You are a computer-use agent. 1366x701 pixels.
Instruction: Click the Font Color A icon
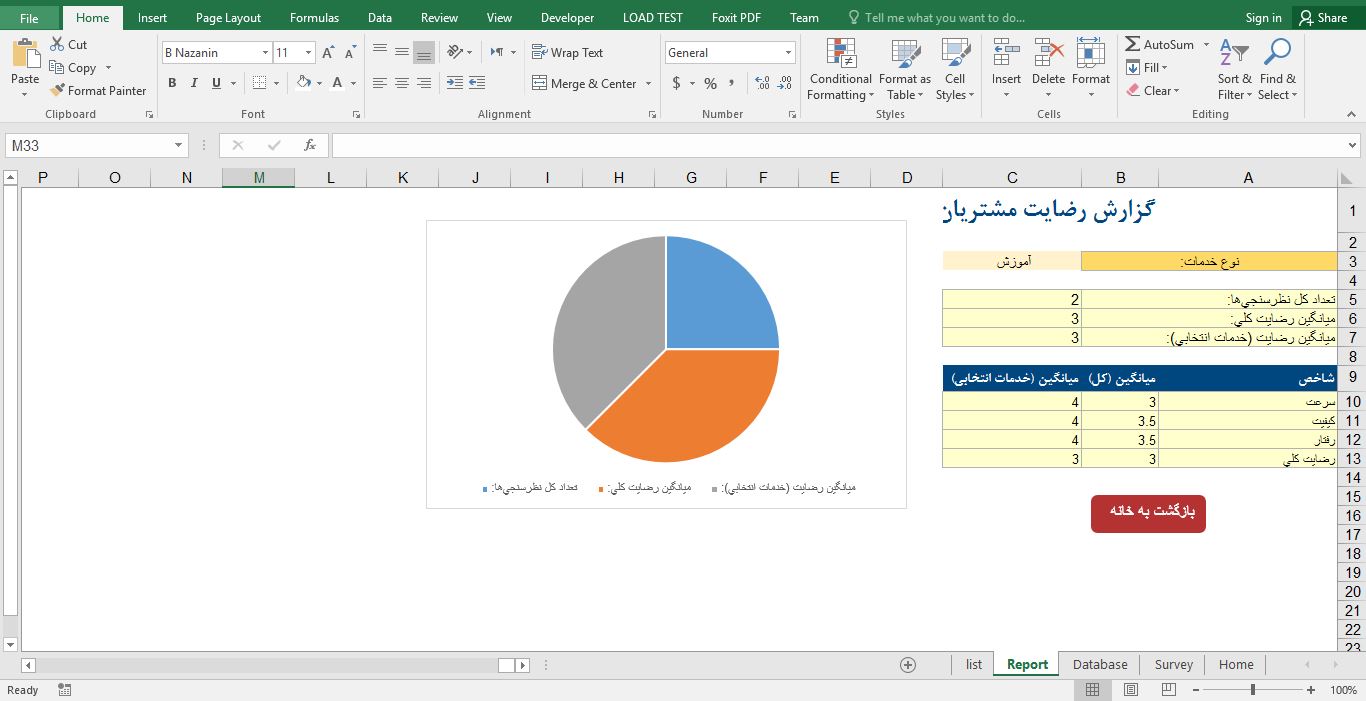point(338,83)
